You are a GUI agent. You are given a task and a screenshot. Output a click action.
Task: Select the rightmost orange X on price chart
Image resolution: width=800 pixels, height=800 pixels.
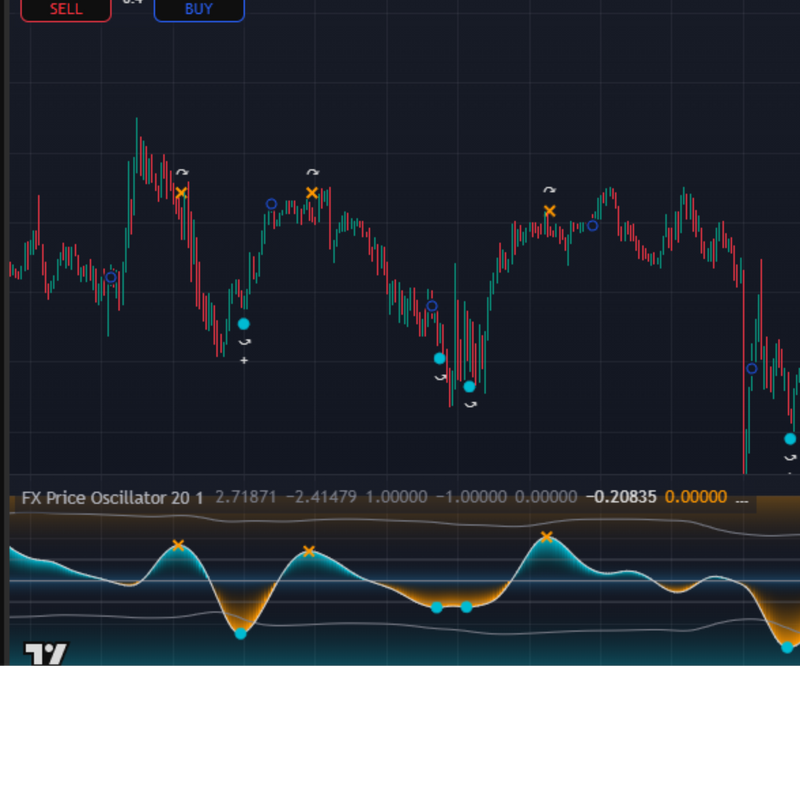[549, 211]
